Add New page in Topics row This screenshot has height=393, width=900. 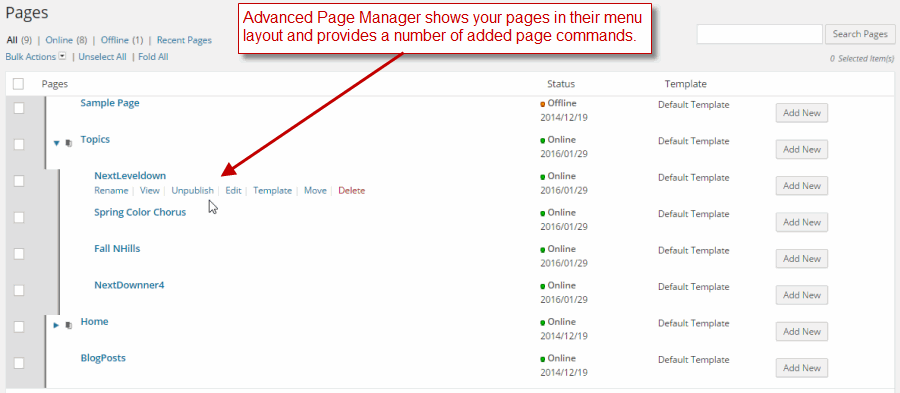(802, 149)
